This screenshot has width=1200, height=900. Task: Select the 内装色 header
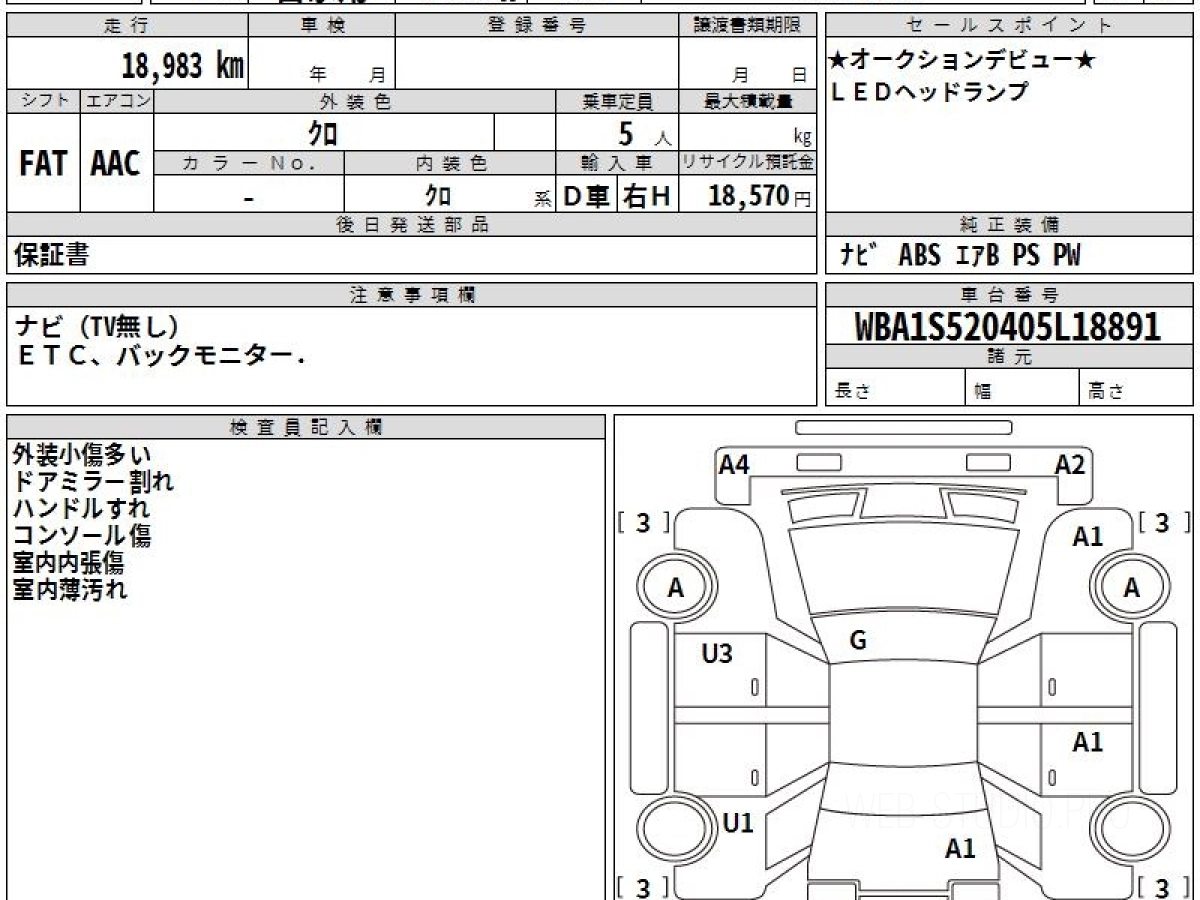[x=450, y=162]
